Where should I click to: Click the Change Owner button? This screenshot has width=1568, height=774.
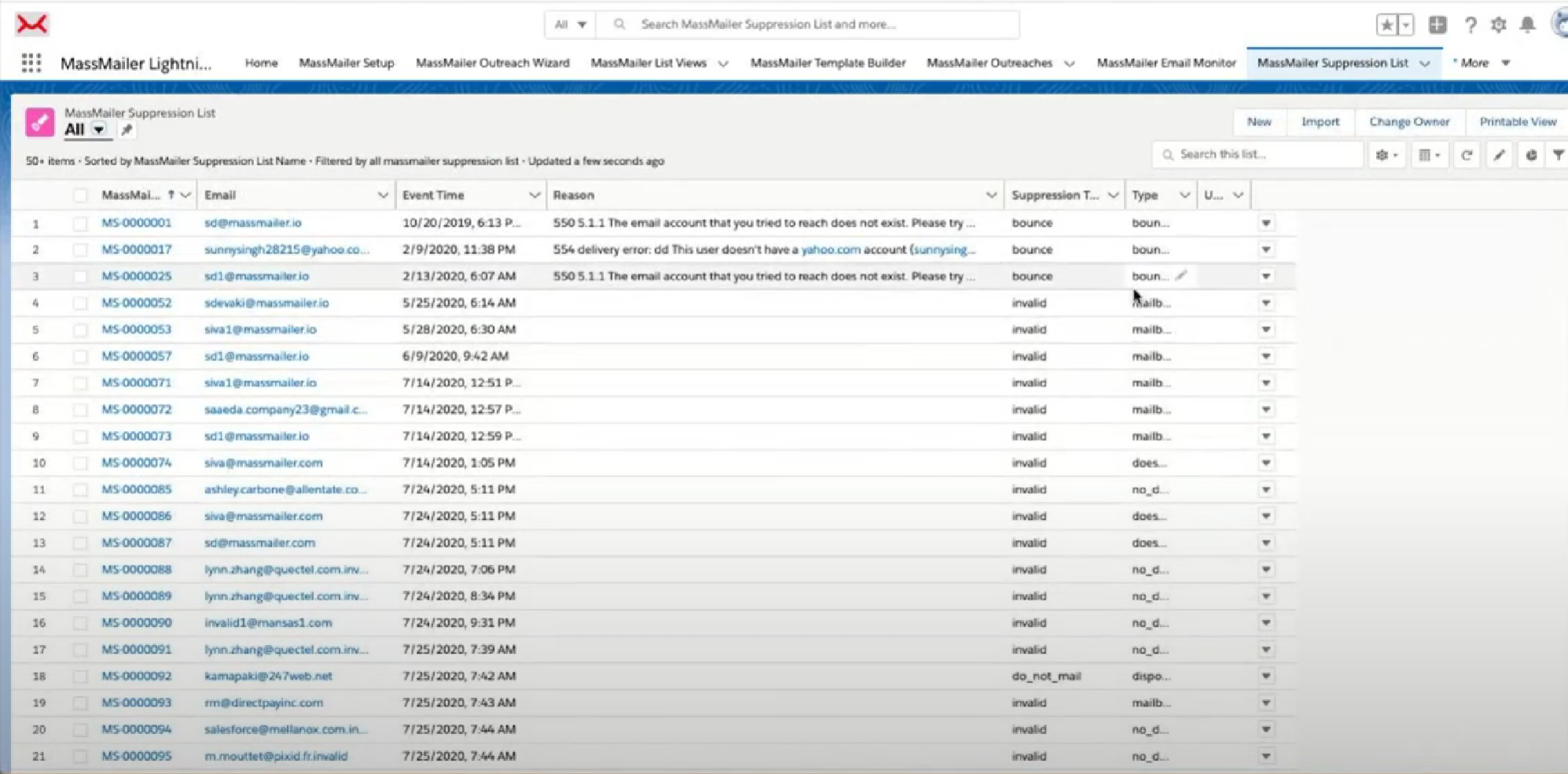tap(1409, 122)
